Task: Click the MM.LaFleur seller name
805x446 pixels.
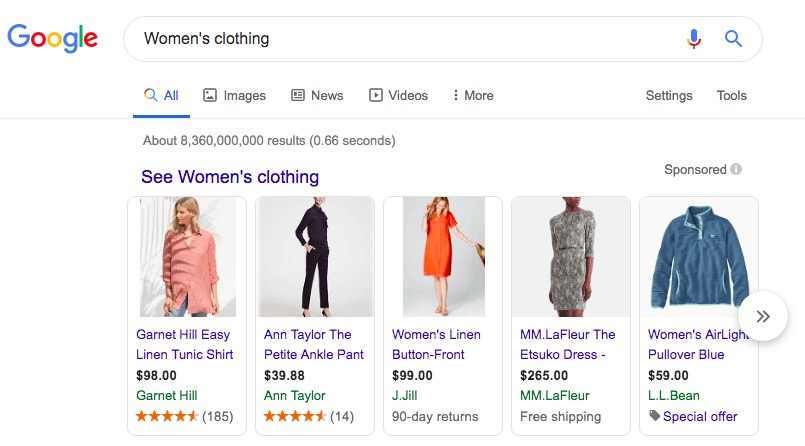Action: 554,396
